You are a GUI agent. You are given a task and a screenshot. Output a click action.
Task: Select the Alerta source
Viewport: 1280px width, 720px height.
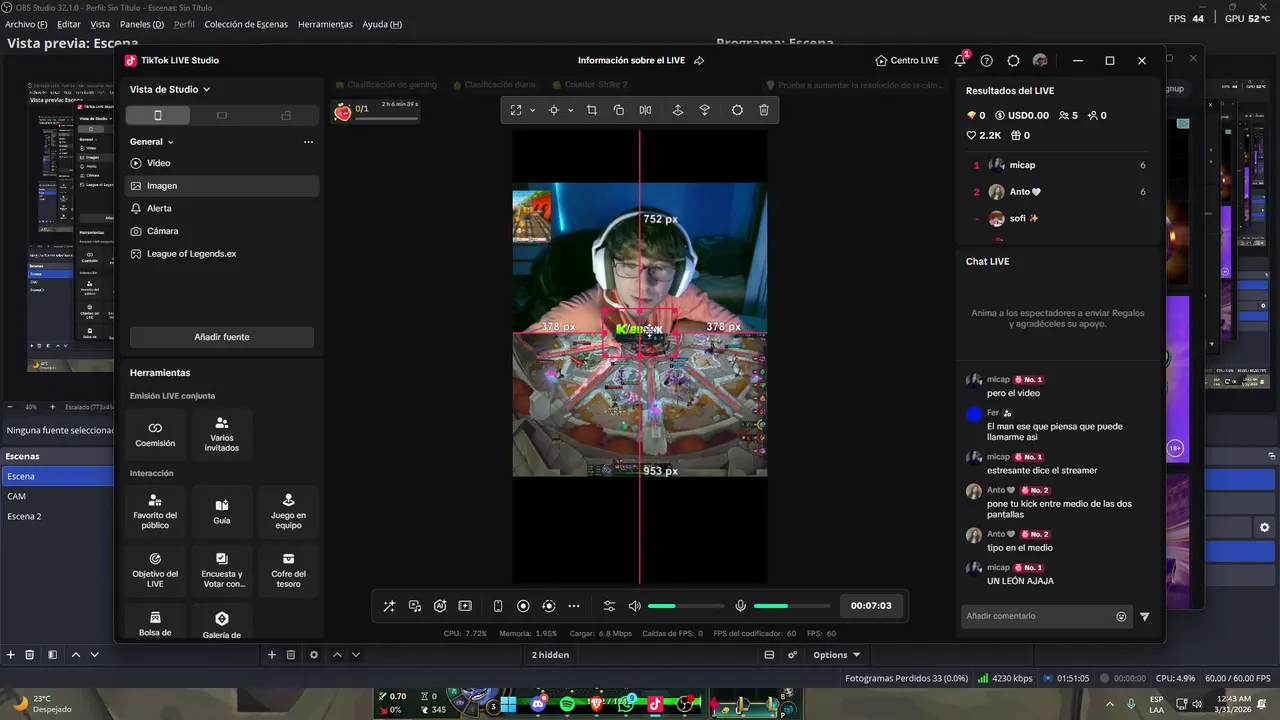coord(222,208)
